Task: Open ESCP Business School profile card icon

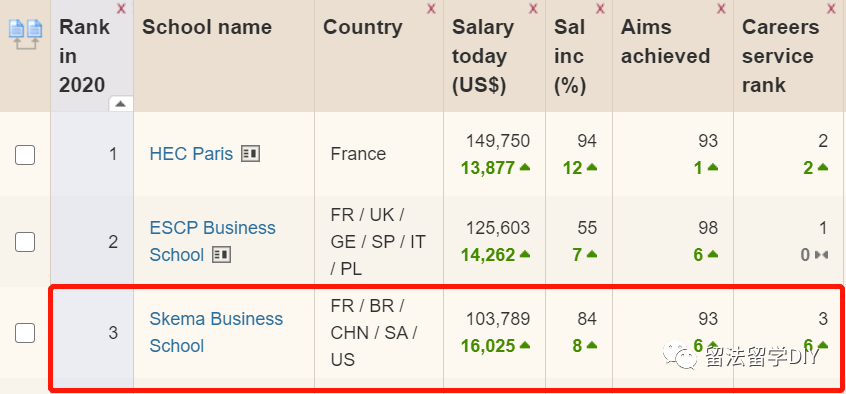Action: (x=221, y=254)
